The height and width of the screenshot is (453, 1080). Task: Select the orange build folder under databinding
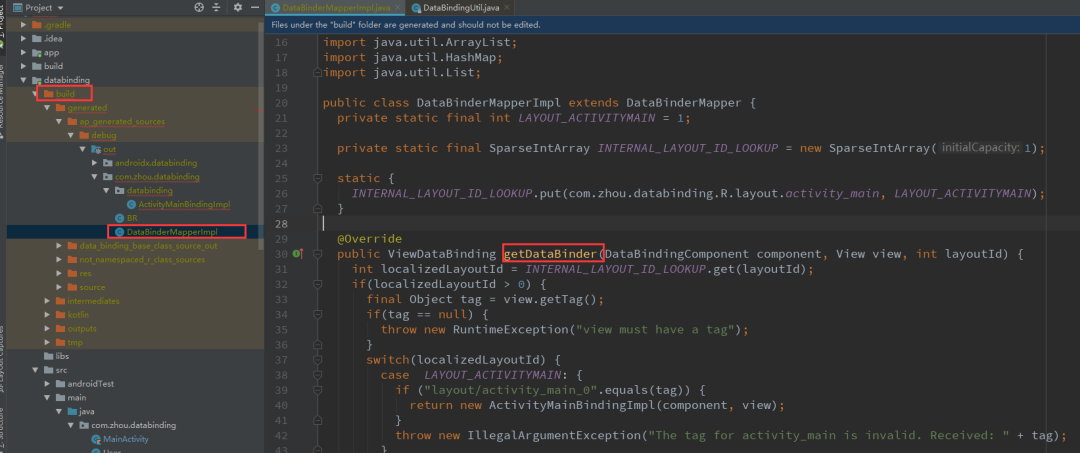65,94
